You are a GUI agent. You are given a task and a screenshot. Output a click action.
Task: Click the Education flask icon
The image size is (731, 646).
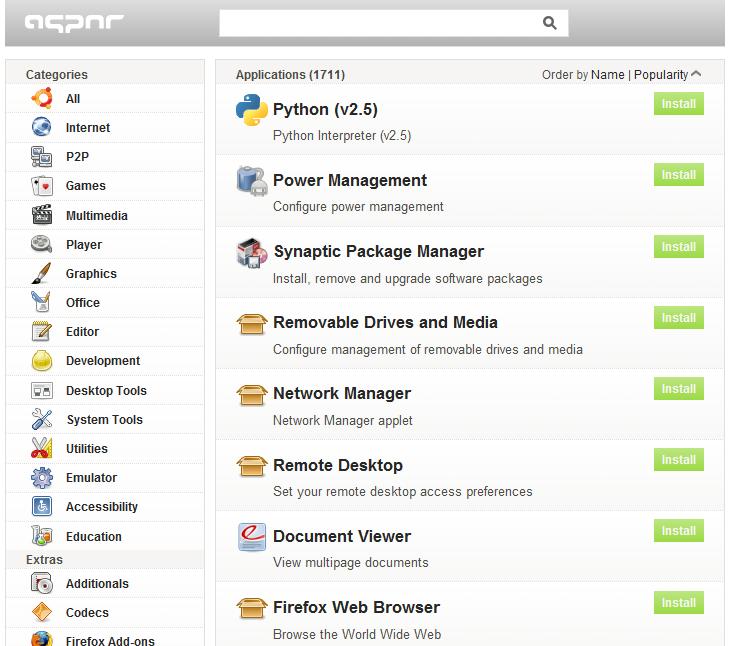coord(42,536)
